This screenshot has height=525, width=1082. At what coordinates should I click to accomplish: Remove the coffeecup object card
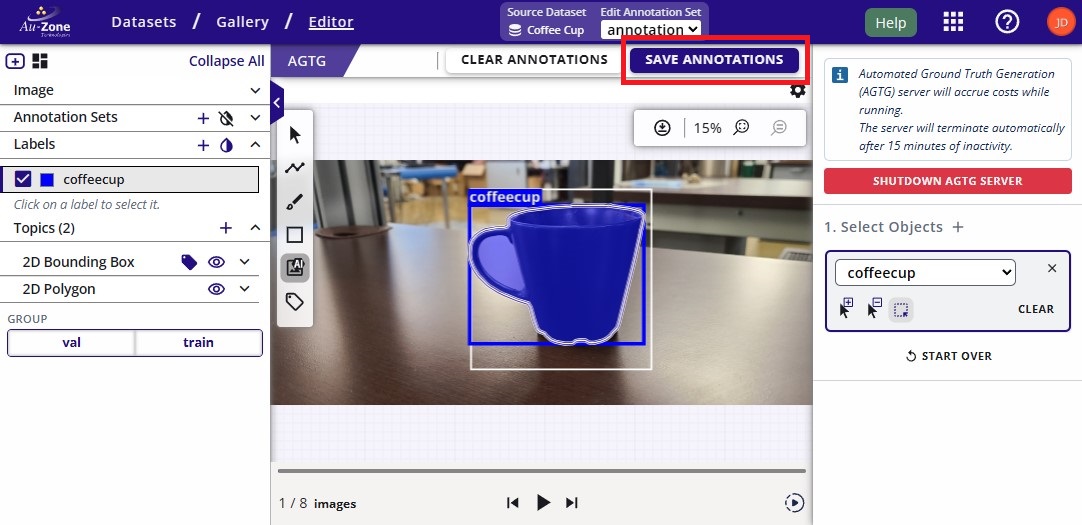coord(1052,268)
